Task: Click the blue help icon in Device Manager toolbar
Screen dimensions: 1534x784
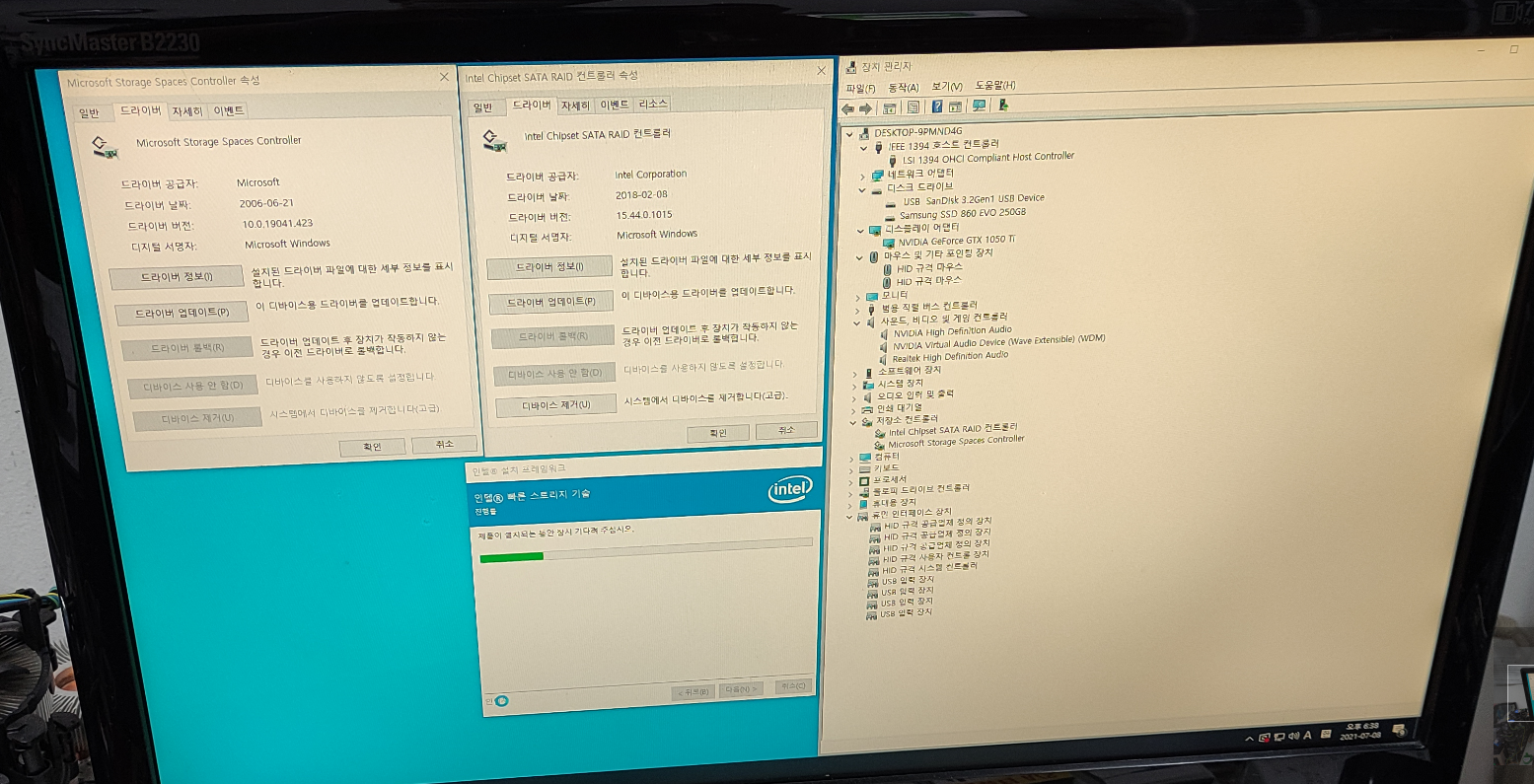Action: (x=937, y=107)
